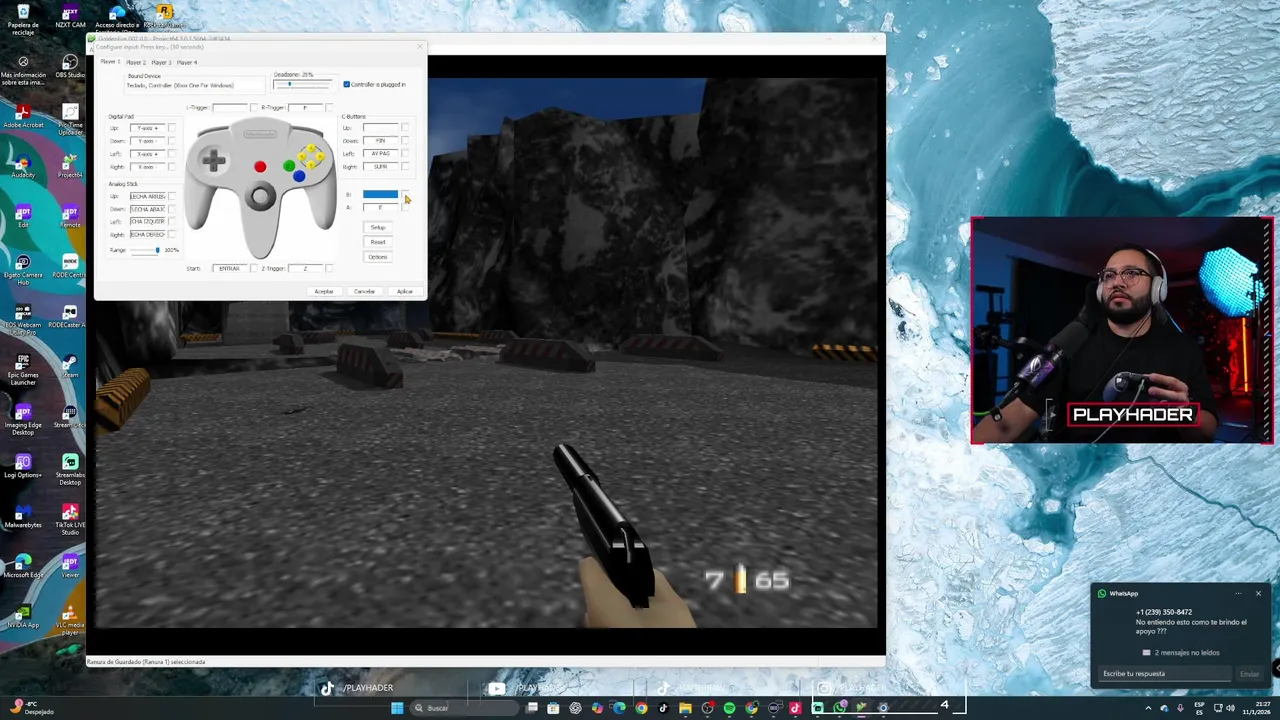The width and height of the screenshot is (1280, 720).
Task: Click the Digital Pad Down binding field
Action: [x=148, y=141]
